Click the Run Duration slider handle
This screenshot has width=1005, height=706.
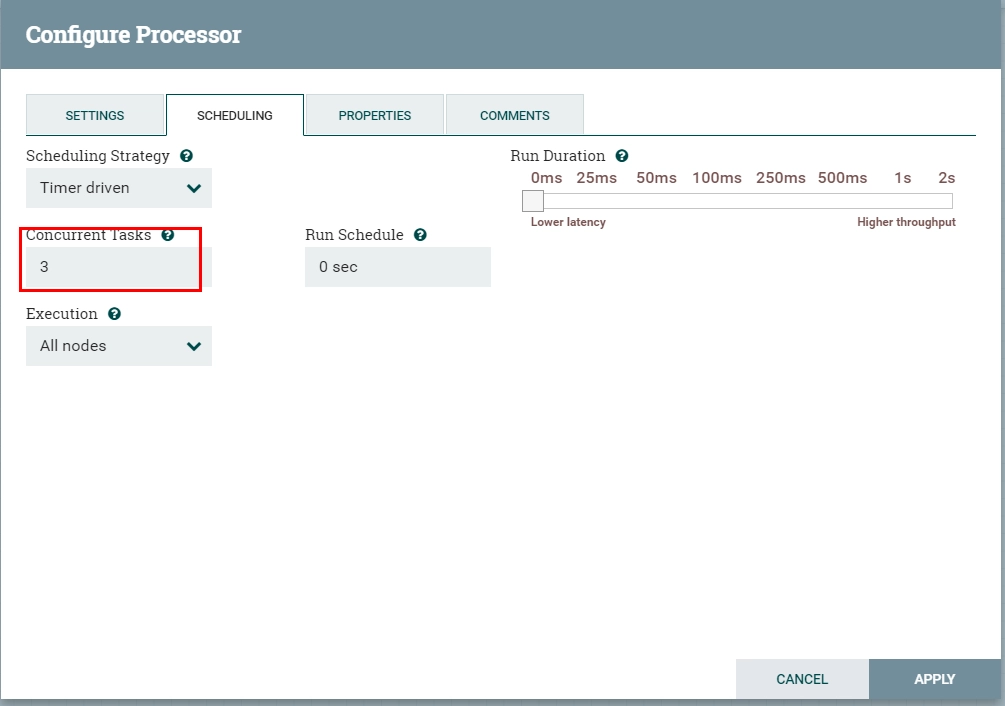[x=533, y=201]
